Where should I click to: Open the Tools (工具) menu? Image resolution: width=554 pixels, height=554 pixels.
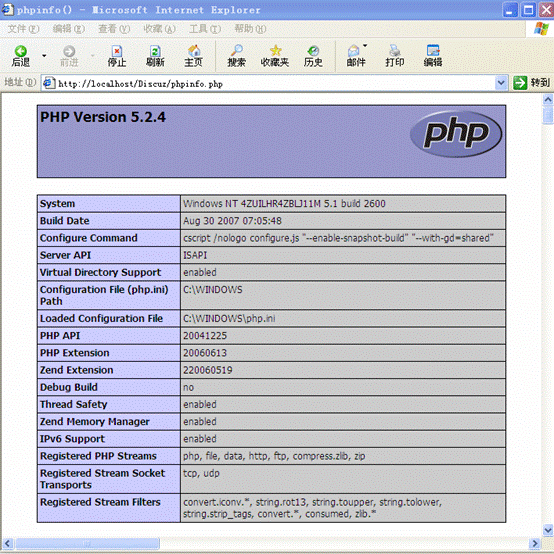pyautogui.click(x=205, y=29)
